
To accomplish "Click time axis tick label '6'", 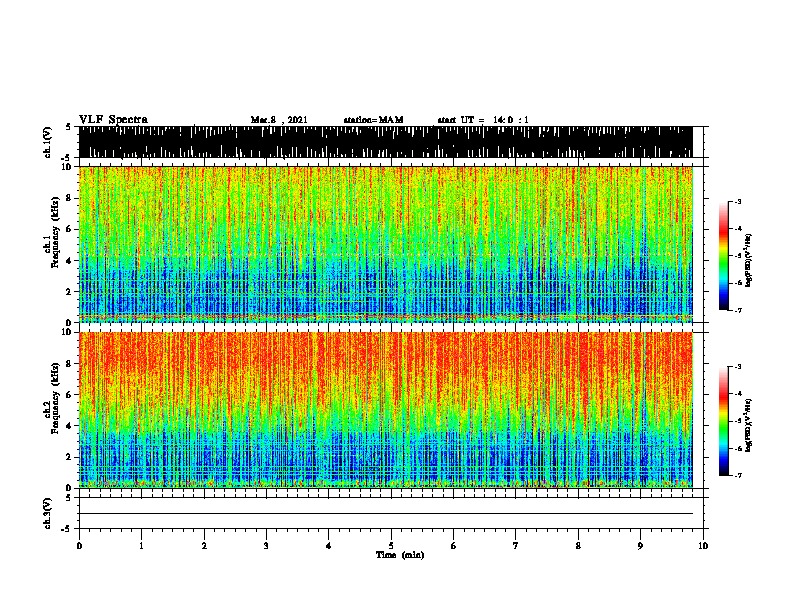I will [x=454, y=546].
